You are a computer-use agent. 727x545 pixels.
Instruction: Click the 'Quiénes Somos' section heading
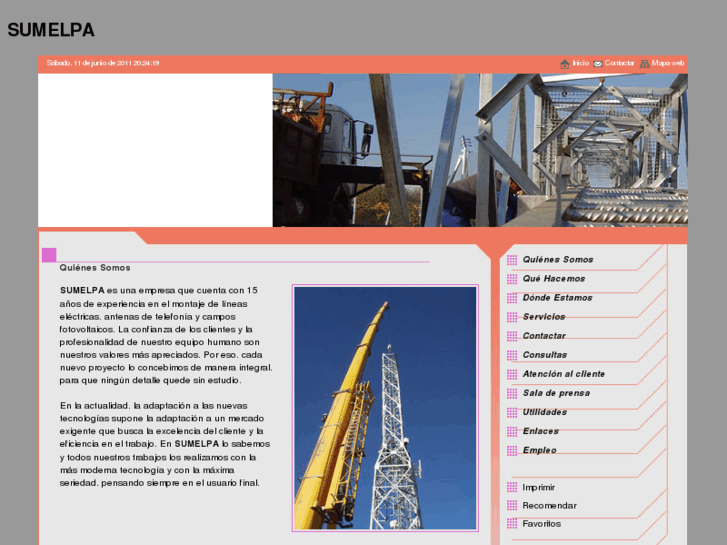pyautogui.click(x=95, y=268)
